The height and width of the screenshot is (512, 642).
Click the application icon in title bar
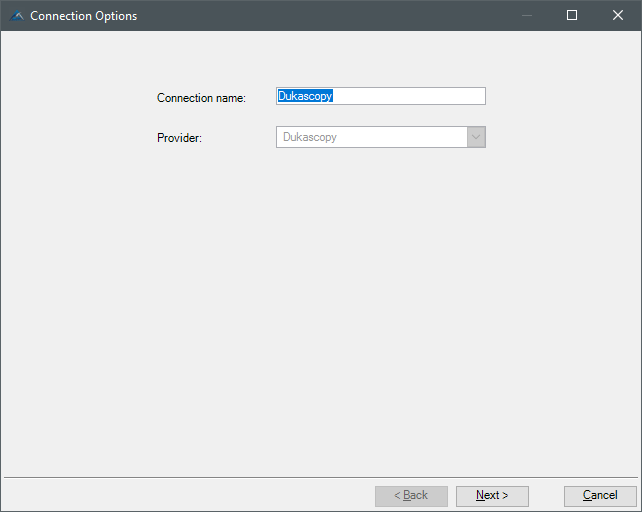(16, 16)
